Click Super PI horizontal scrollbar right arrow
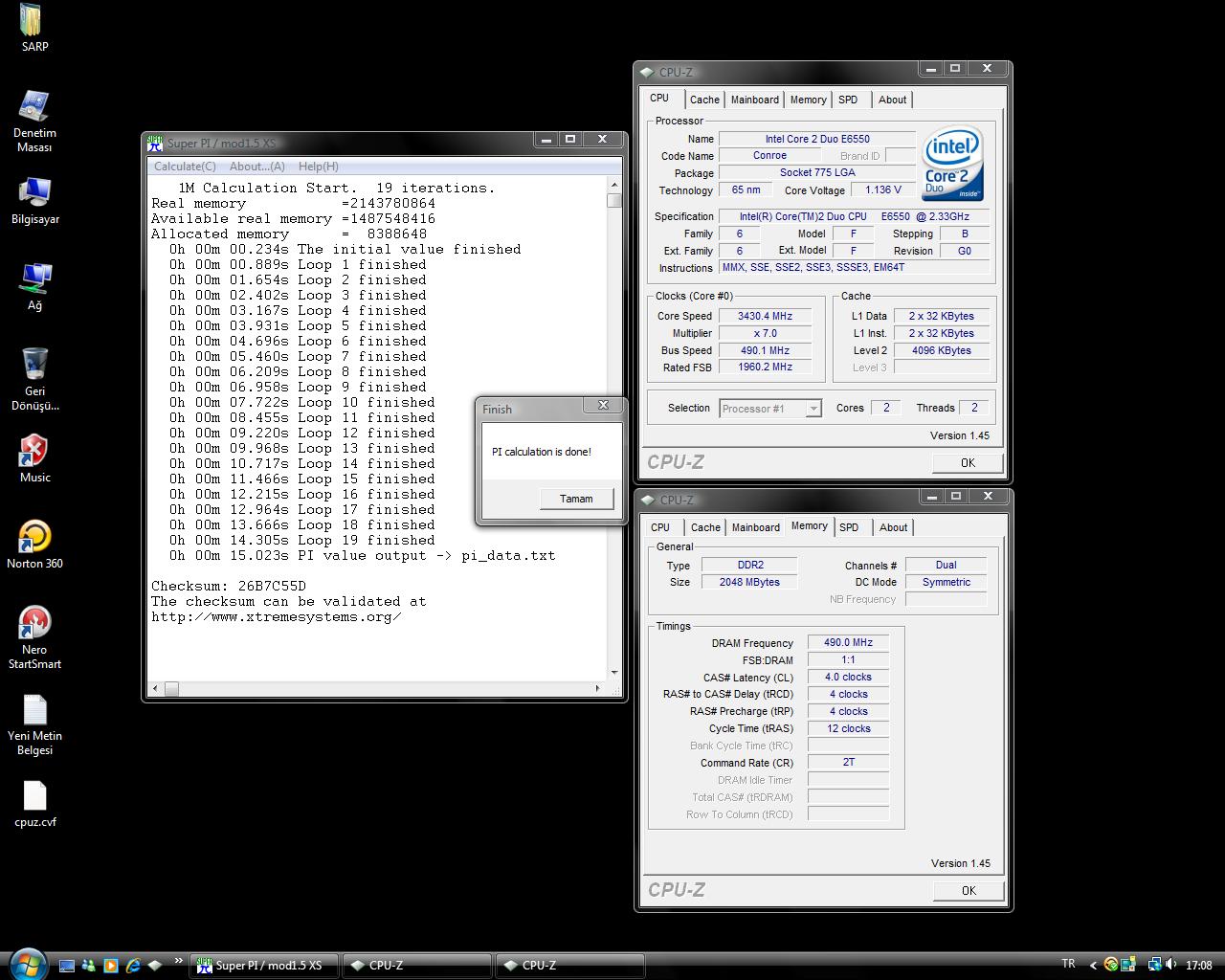Viewport: 1225px width, 980px height. pos(599,688)
